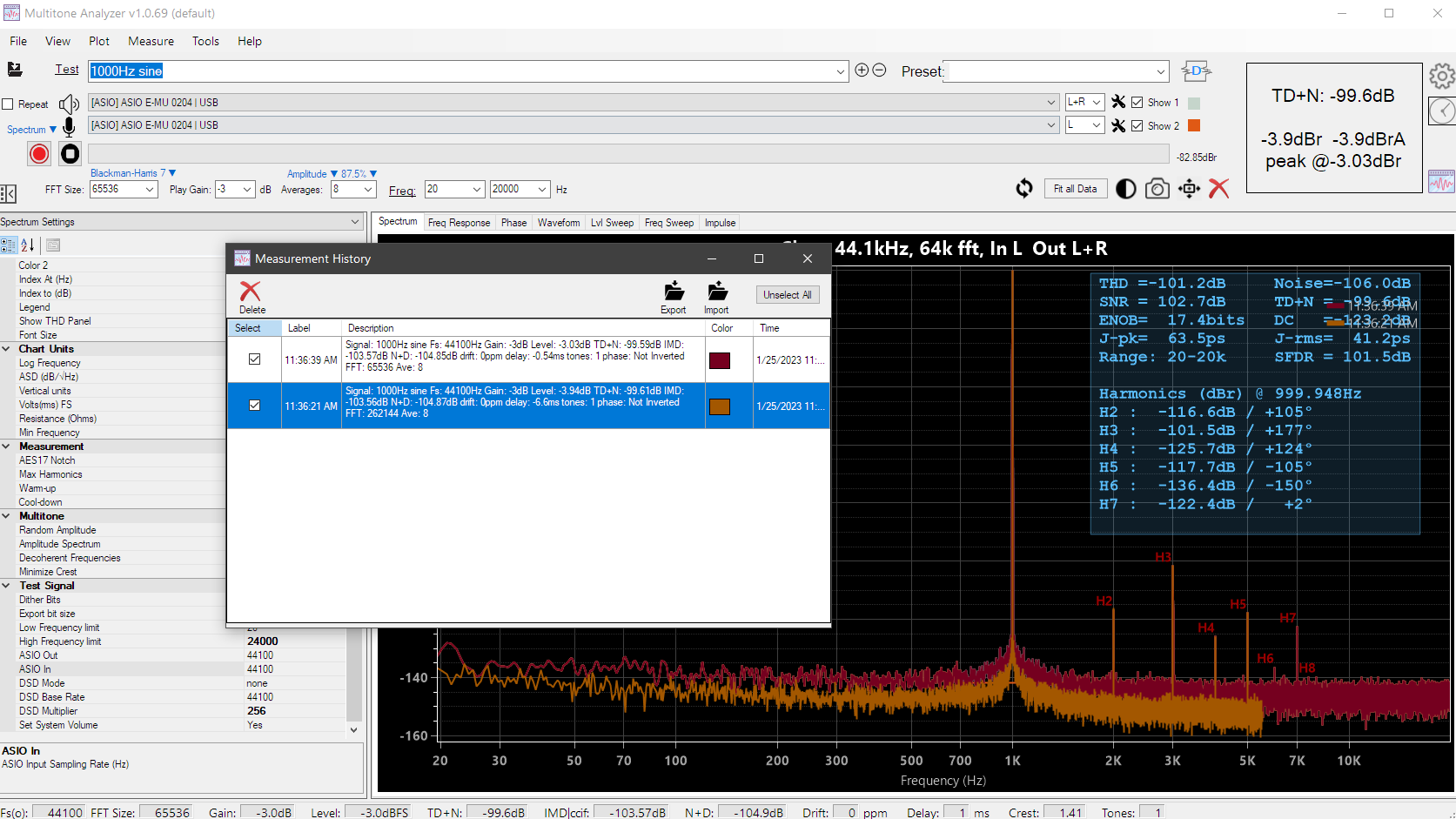
Task: Uncheck the Show 1 checkbox
Action: (1137, 103)
